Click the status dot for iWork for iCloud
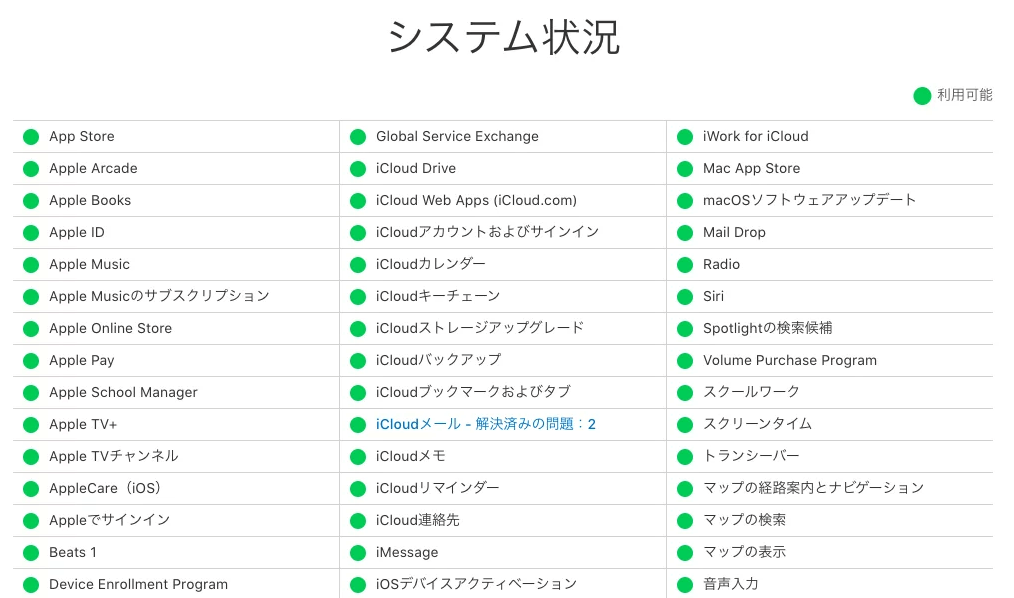 685,136
